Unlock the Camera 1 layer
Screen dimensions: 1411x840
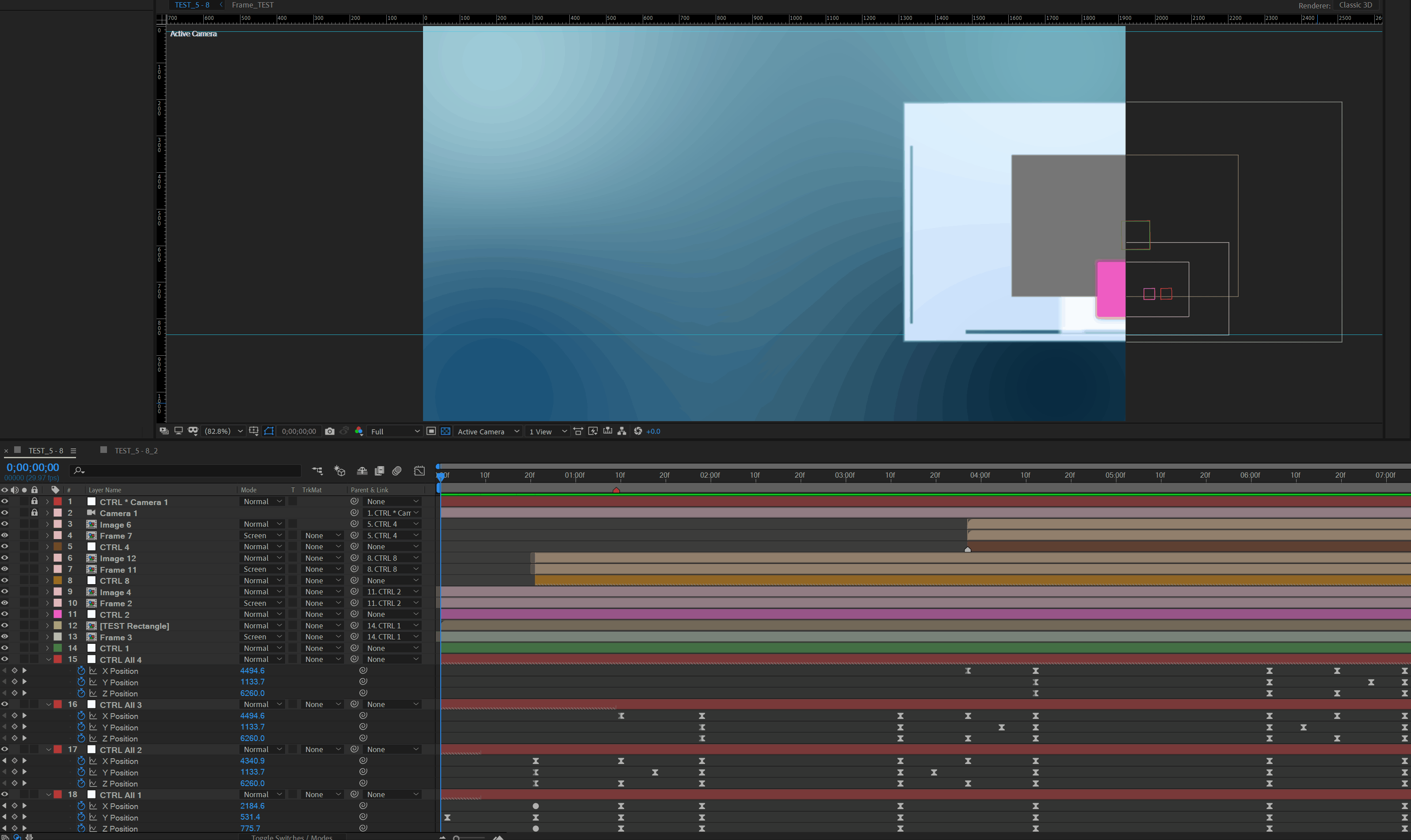pyautogui.click(x=34, y=513)
